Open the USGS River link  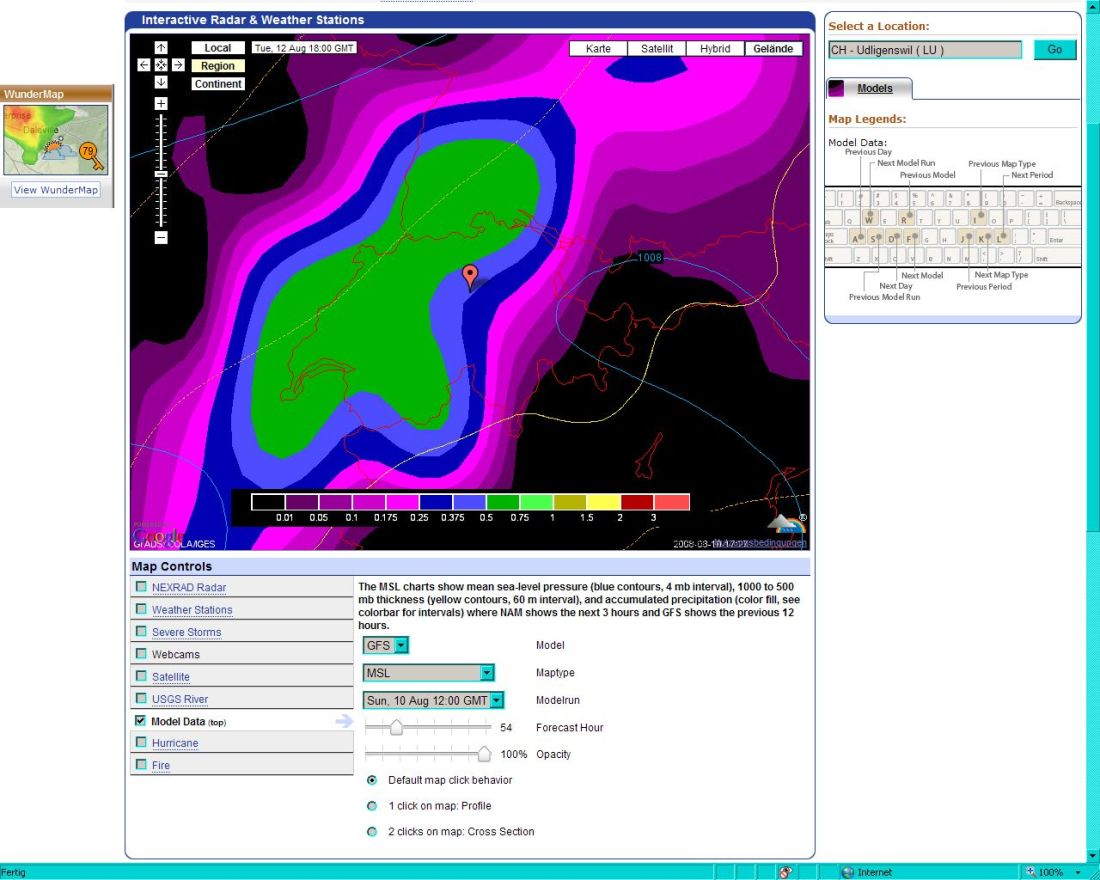(180, 699)
